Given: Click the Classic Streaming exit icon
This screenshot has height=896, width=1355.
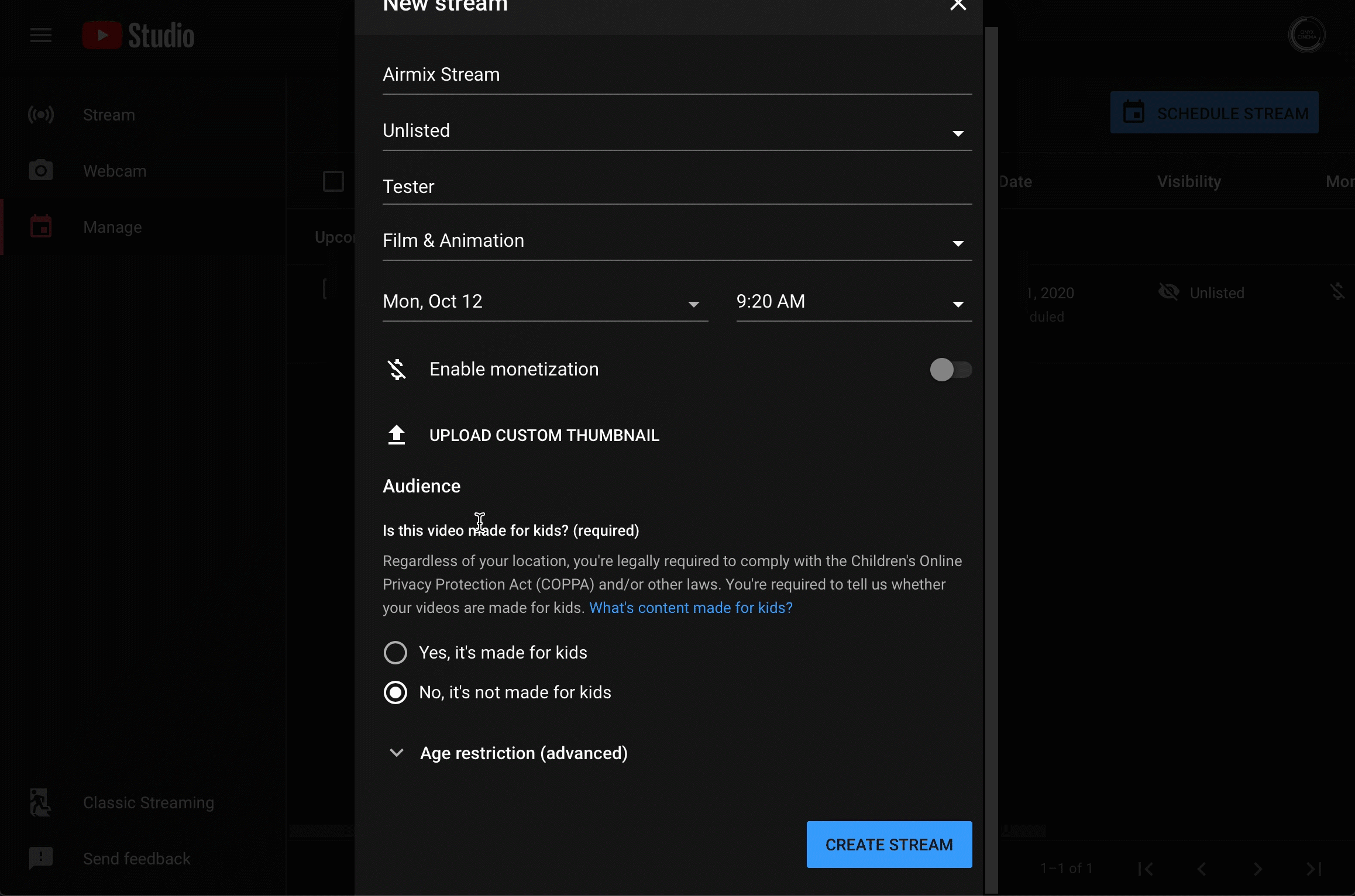Looking at the screenshot, I should click(x=41, y=802).
